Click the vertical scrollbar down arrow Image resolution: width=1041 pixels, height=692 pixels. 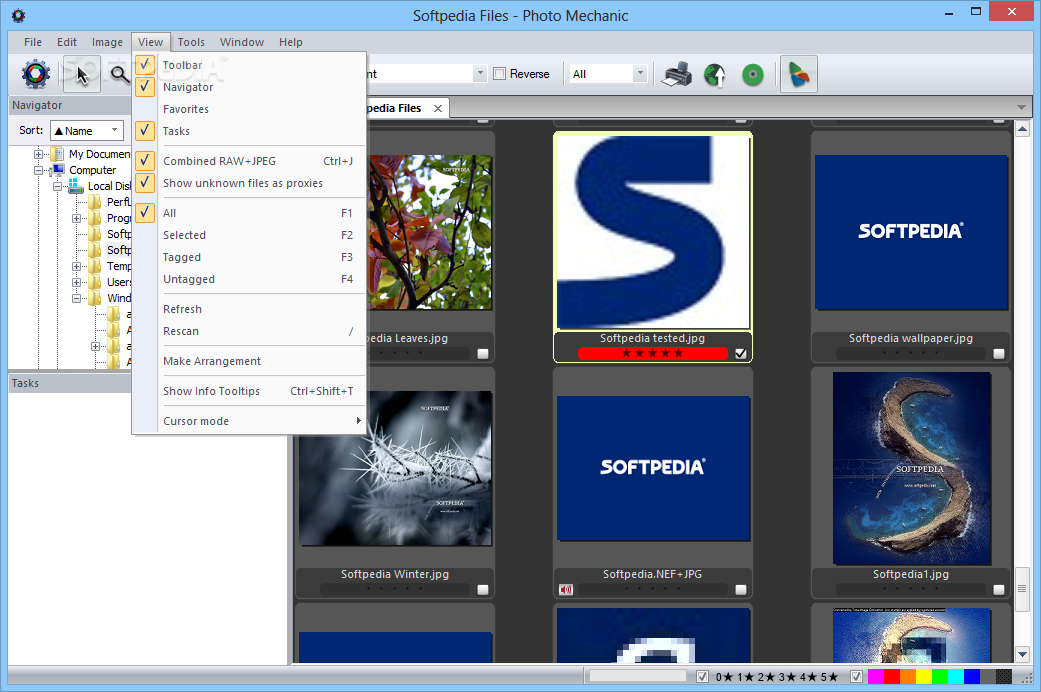(x=1022, y=654)
